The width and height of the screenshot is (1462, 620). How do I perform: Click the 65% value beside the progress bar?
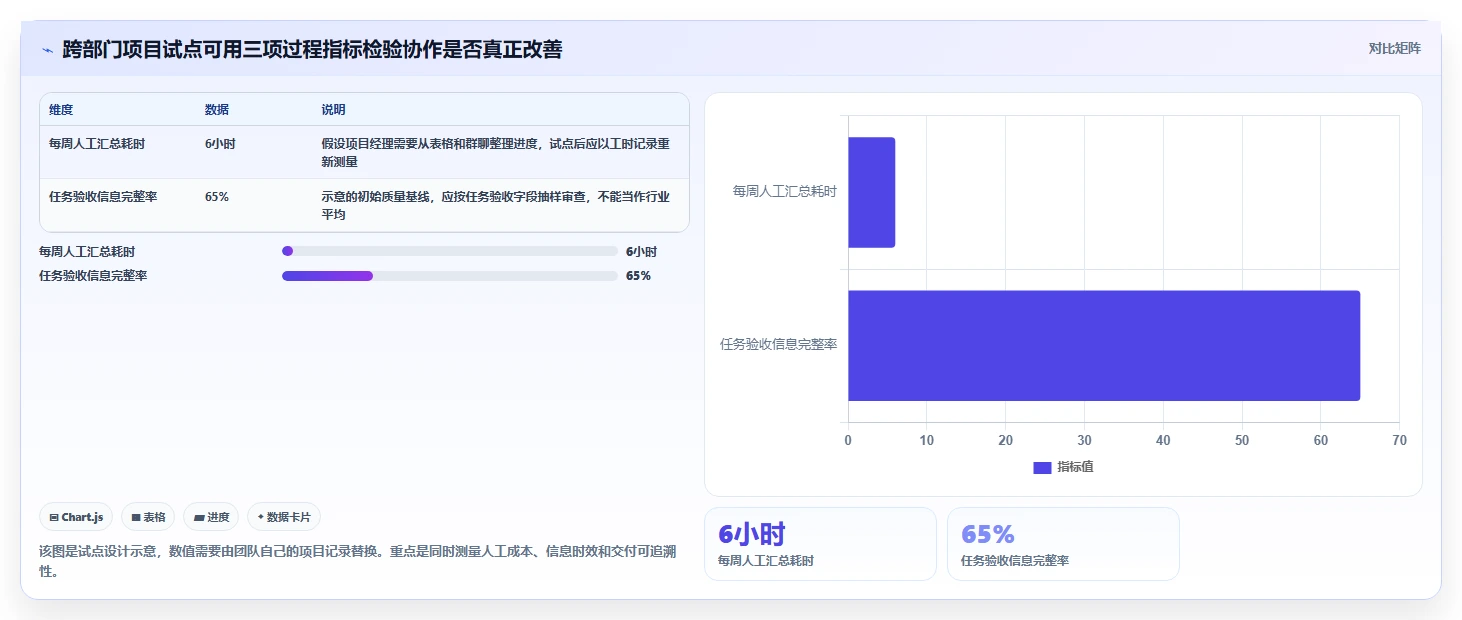[638, 276]
